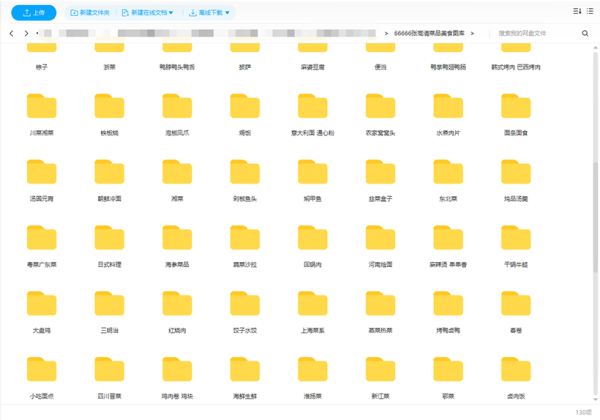Select the 麻婆豆腐 folder label
The image size is (600, 420).
(313, 67)
